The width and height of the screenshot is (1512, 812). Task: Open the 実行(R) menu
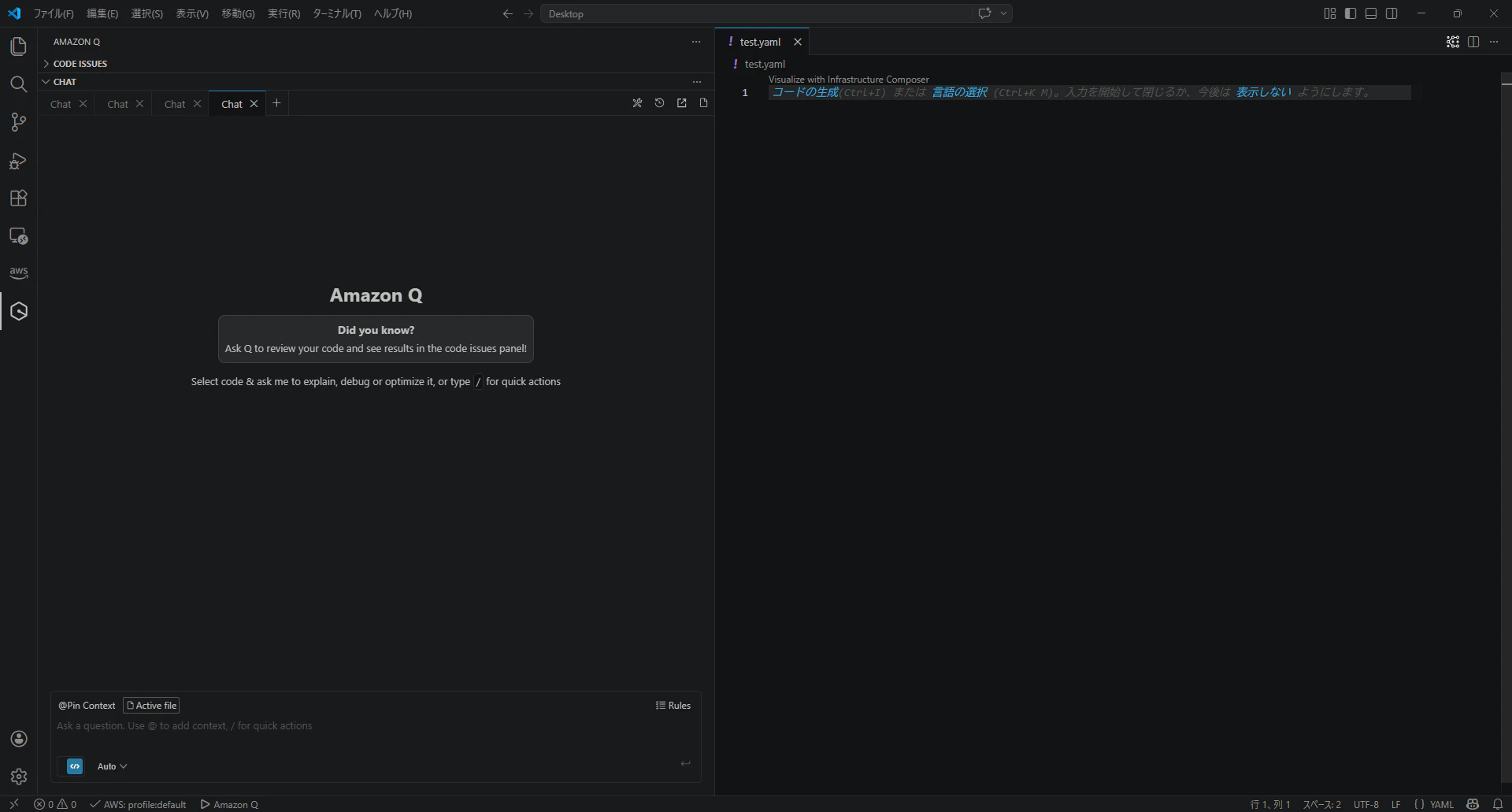click(x=283, y=13)
